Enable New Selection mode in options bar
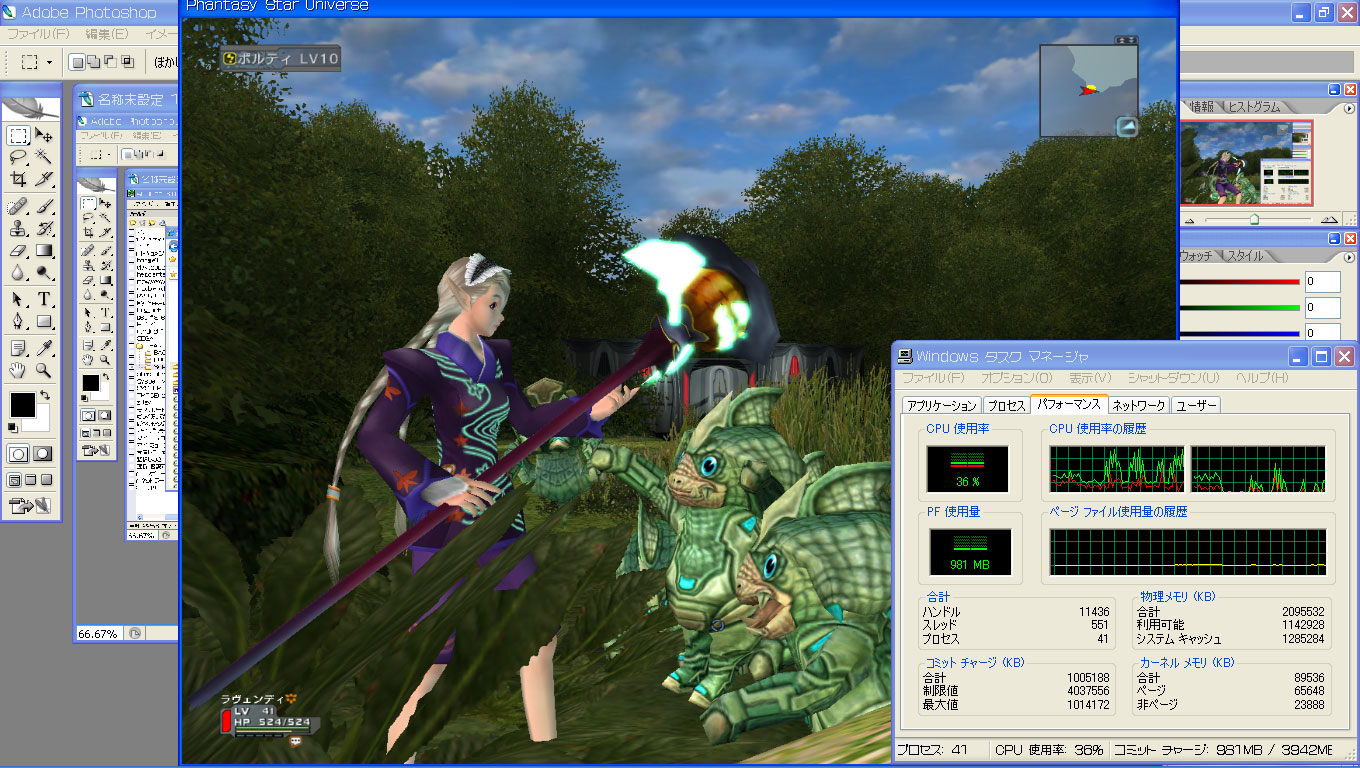 77,62
